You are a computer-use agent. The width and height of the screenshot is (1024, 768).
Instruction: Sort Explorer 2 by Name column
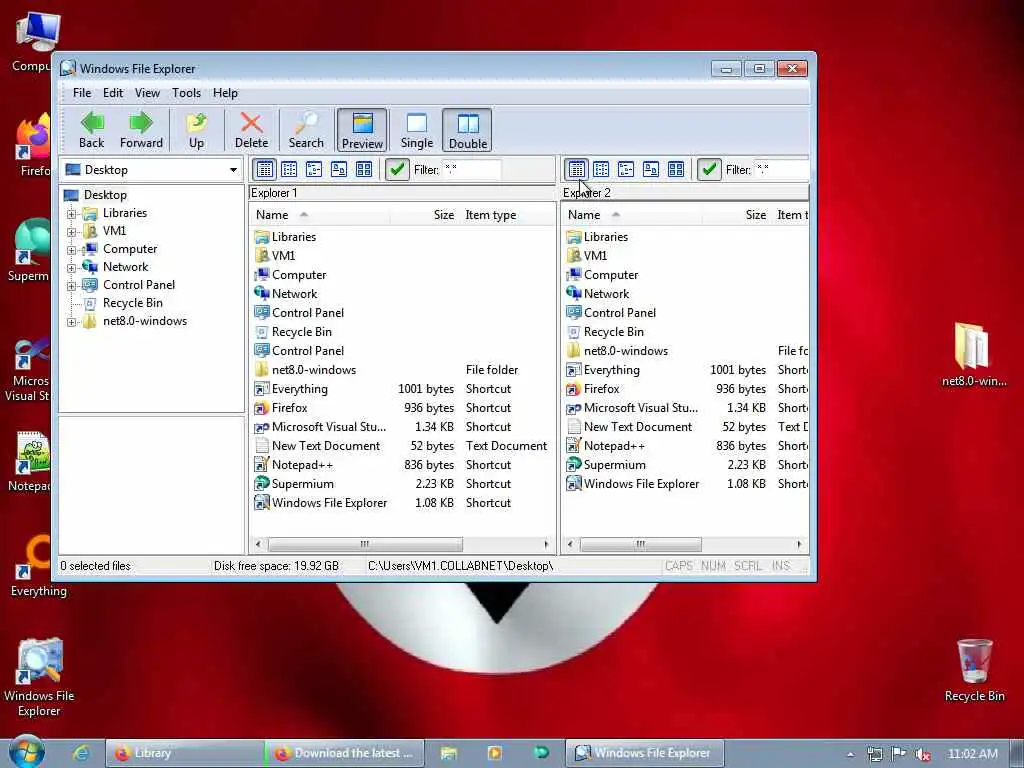tap(632, 215)
